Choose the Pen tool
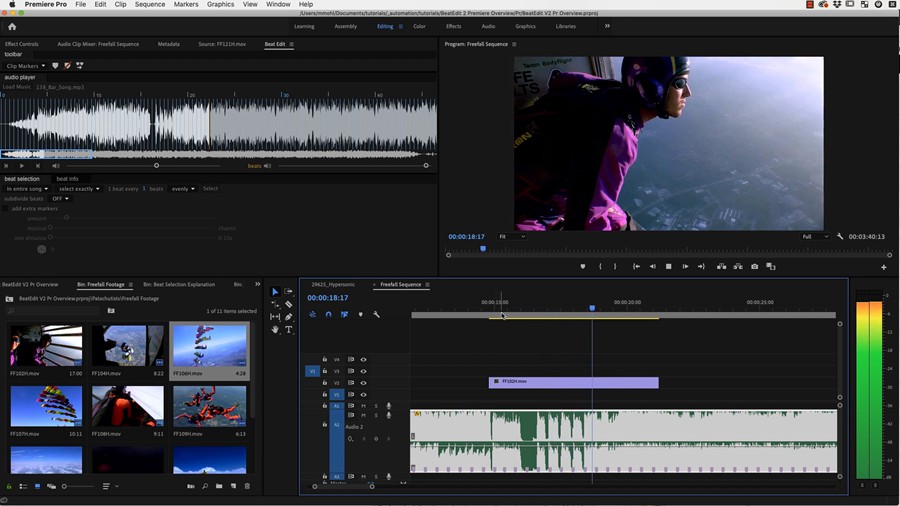The image size is (900, 506). coord(289,317)
